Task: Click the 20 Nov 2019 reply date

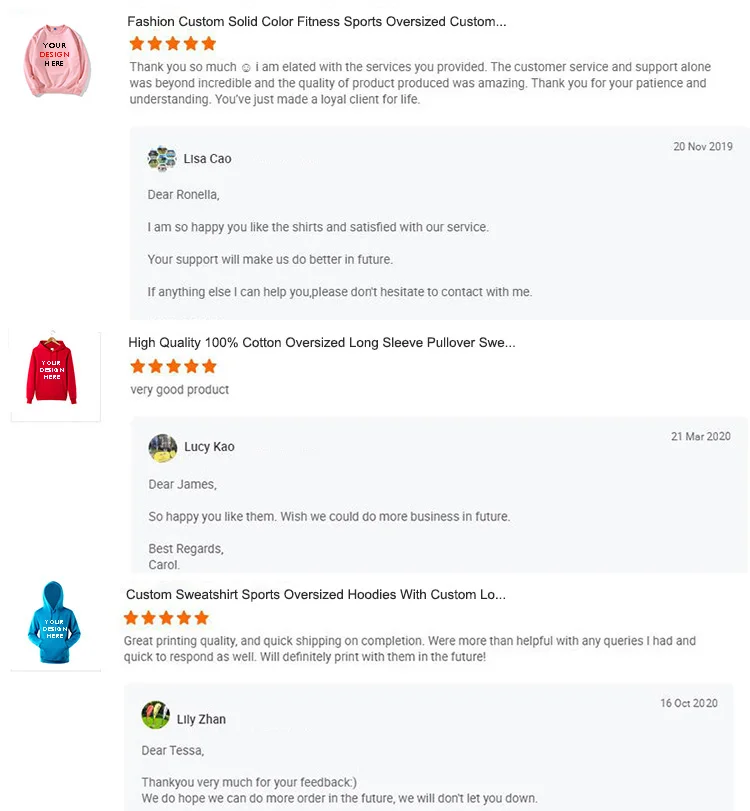Action: (702, 147)
